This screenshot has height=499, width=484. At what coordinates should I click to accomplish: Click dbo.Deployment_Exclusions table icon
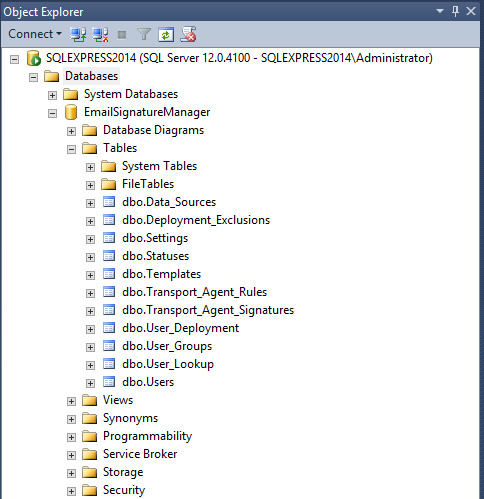coord(109,220)
